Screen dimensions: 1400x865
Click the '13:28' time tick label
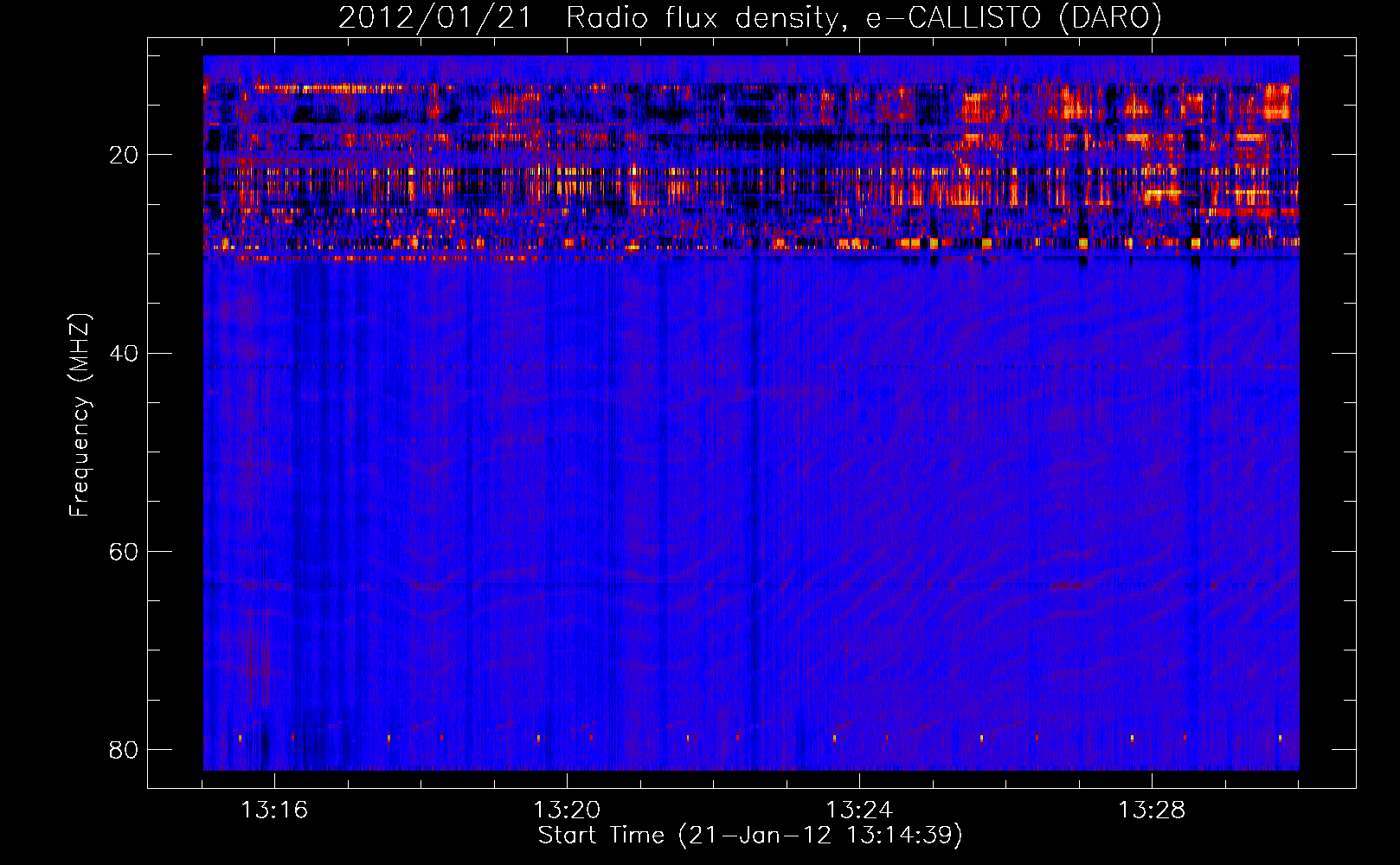pos(1152,811)
